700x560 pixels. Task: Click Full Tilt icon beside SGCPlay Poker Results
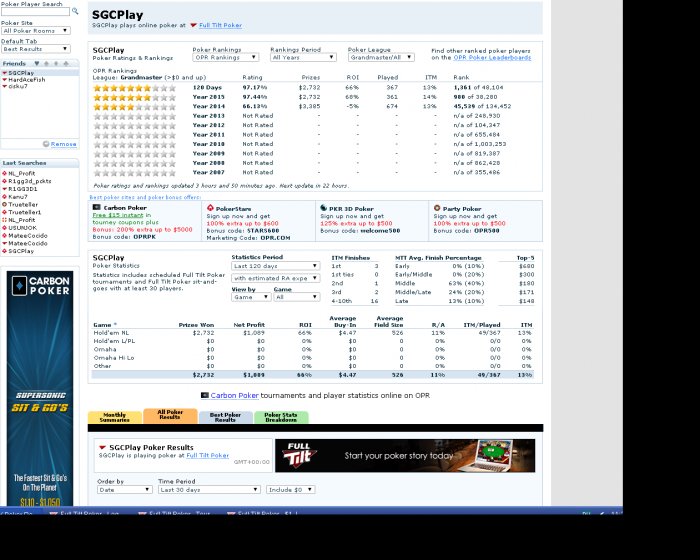[x=102, y=447]
